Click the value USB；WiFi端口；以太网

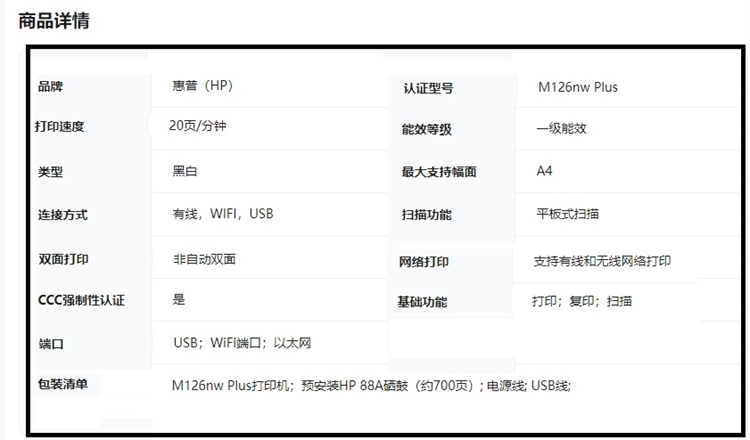(243, 343)
